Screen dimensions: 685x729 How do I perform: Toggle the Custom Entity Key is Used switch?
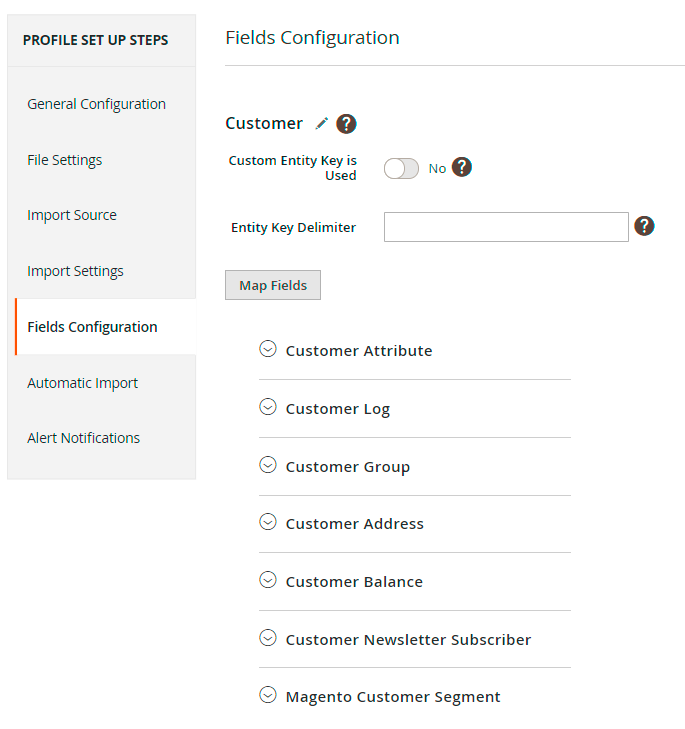(401, 169)
